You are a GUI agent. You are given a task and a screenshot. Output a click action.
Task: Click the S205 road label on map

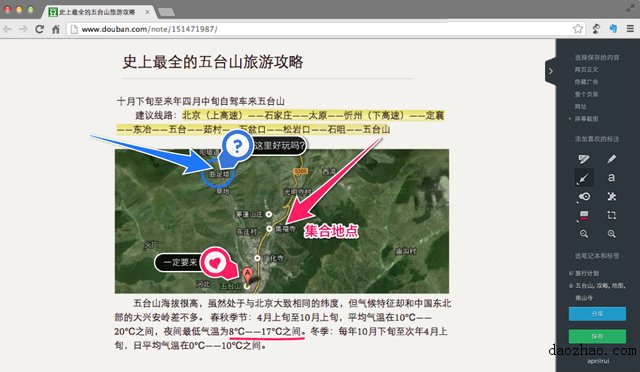pyautogui.click(x=300, y=171)
